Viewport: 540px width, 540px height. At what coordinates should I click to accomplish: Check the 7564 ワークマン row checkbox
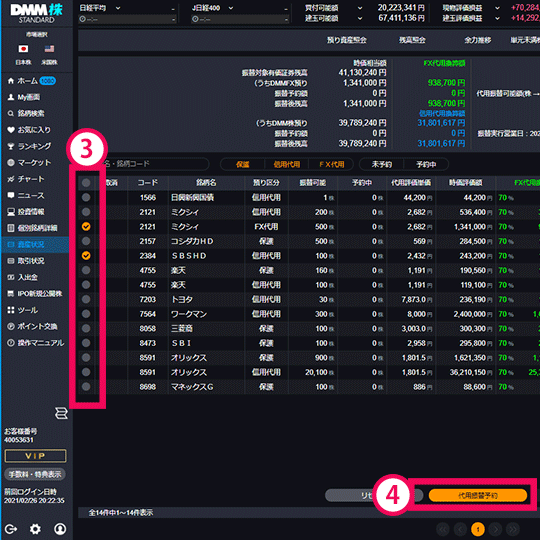pyautogui.click(x=86, y=314)
